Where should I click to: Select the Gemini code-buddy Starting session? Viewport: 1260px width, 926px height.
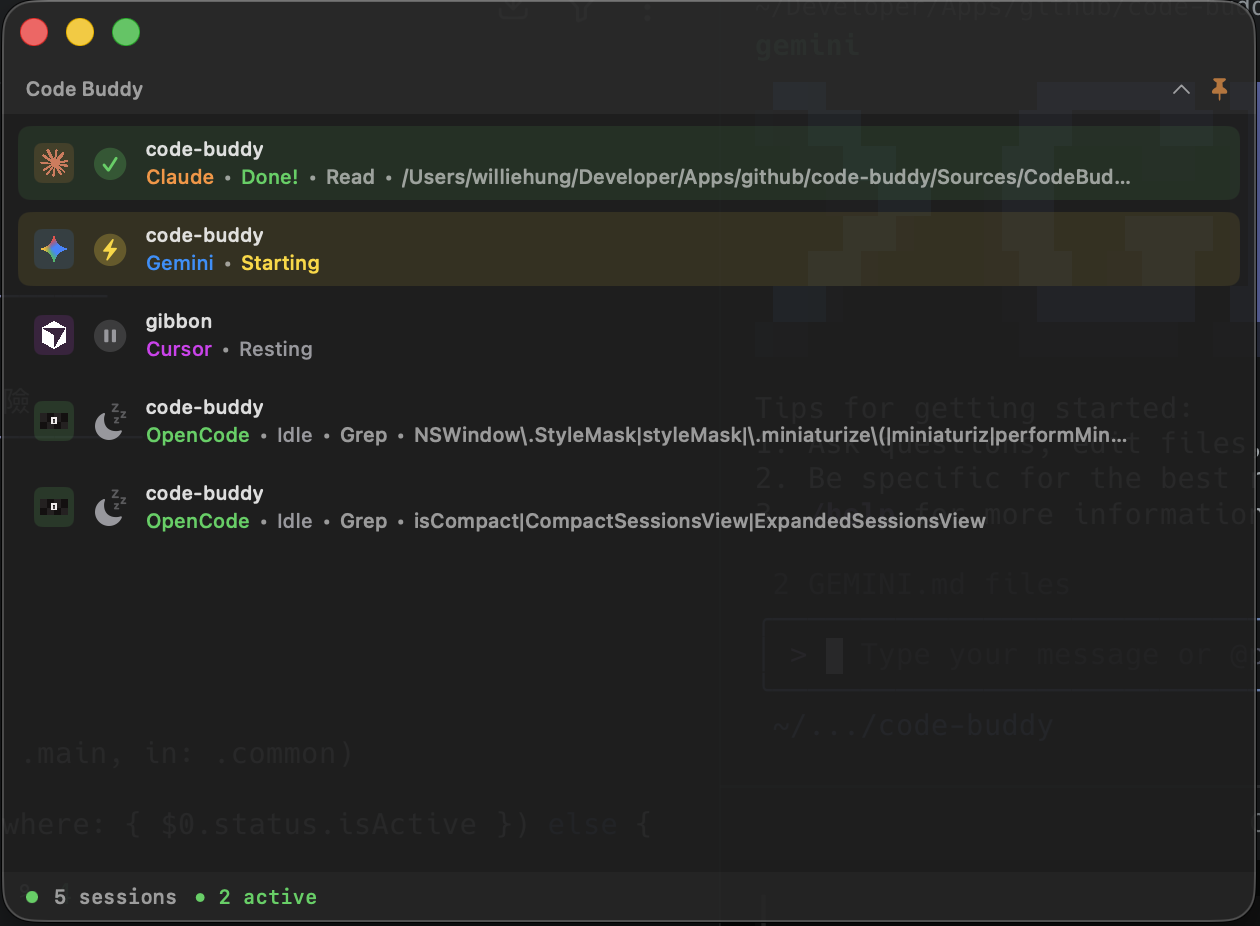[x=629, y=249]
